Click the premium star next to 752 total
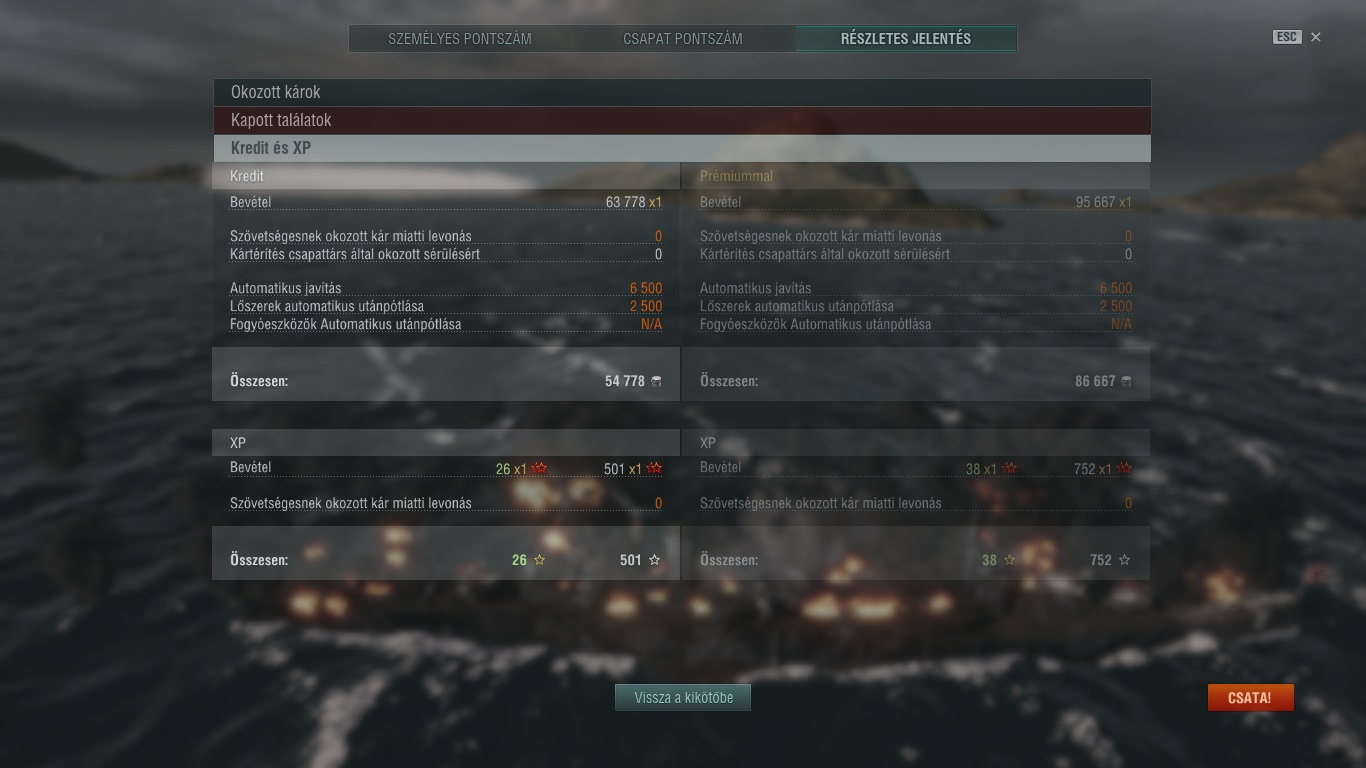This screenshot has height=768, width=1366. (1125, 560)
